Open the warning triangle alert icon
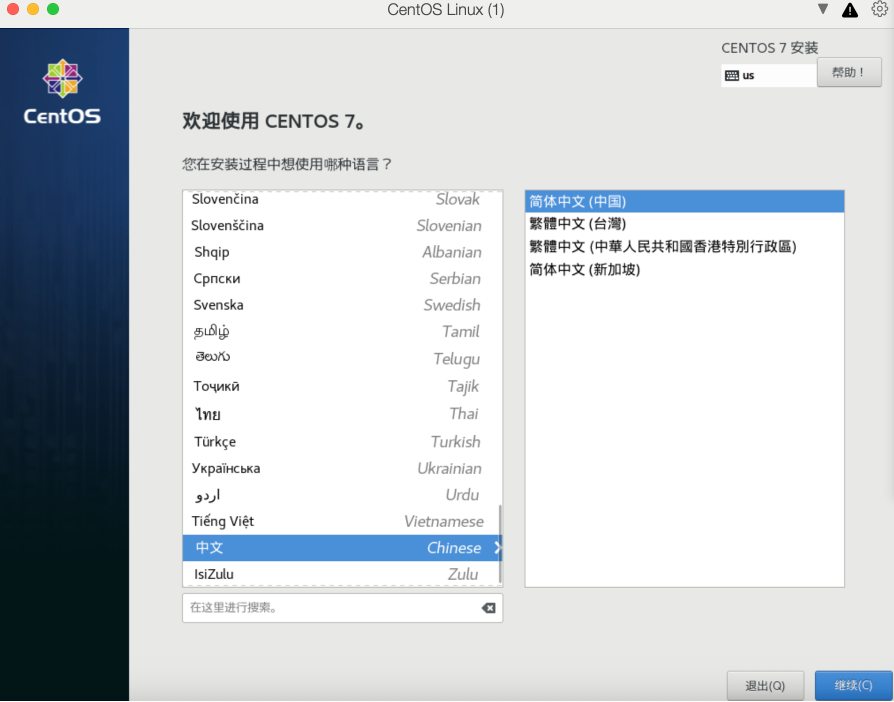Screen dimensions: 894x702 point(850,10)
